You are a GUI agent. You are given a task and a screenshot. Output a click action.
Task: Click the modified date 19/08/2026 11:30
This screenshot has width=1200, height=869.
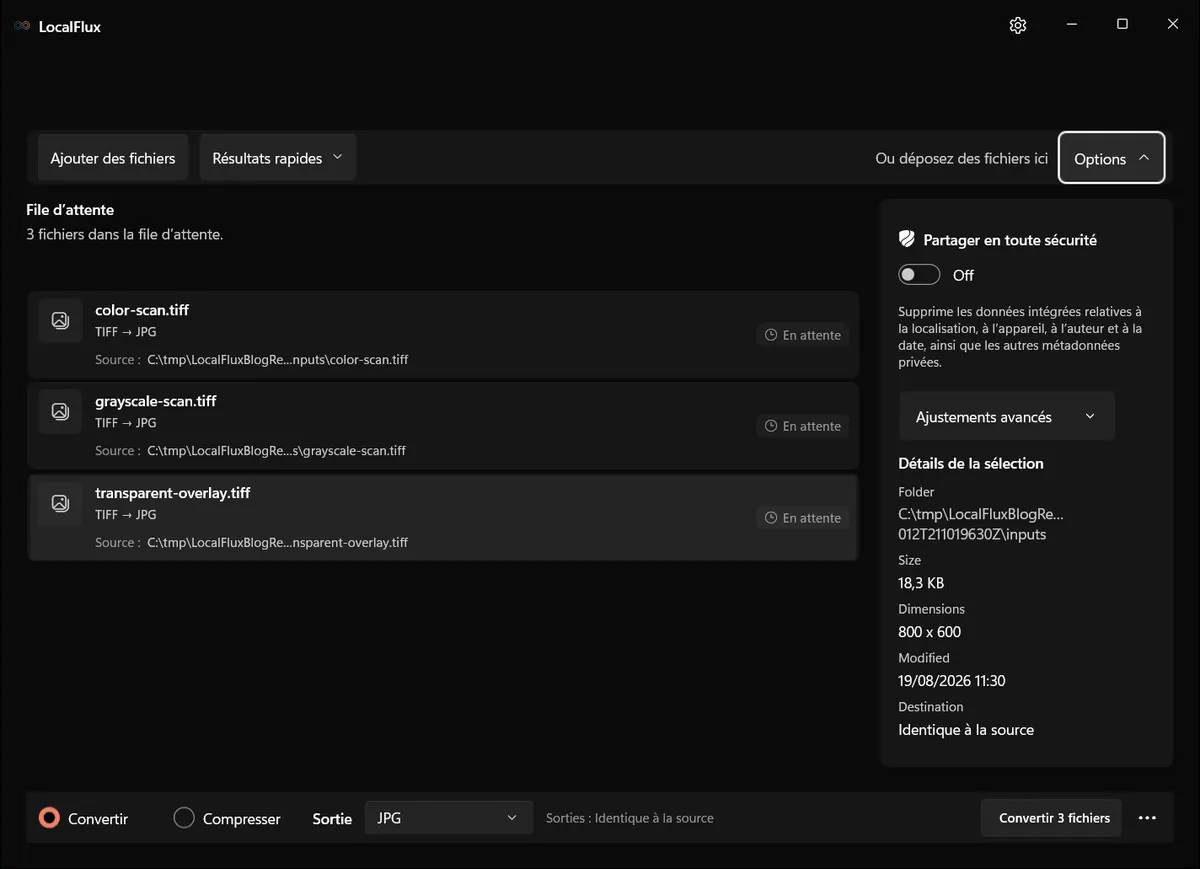(x=952, y=681)
